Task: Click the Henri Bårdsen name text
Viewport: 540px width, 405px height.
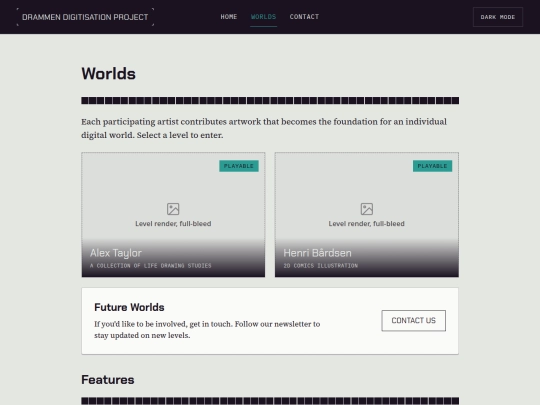Action: point(317,253)
